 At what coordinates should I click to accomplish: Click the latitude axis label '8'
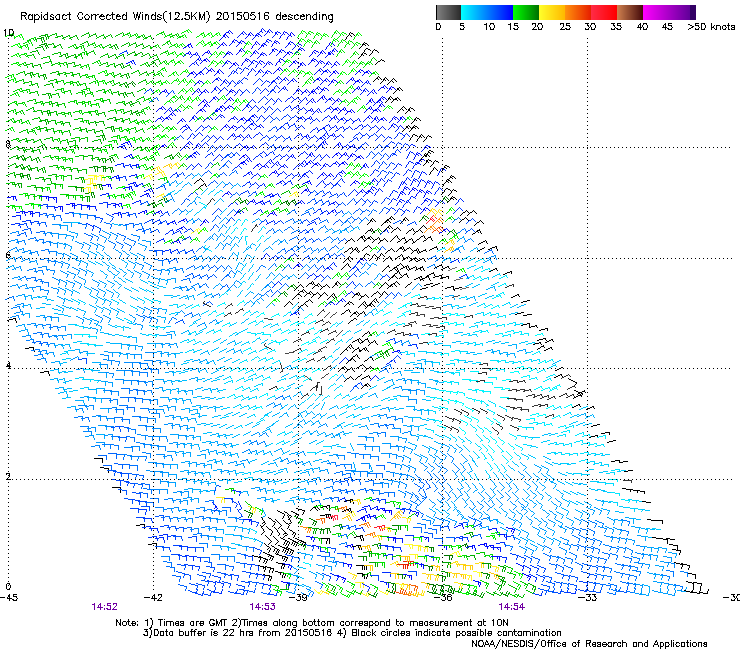coord(8,144)
